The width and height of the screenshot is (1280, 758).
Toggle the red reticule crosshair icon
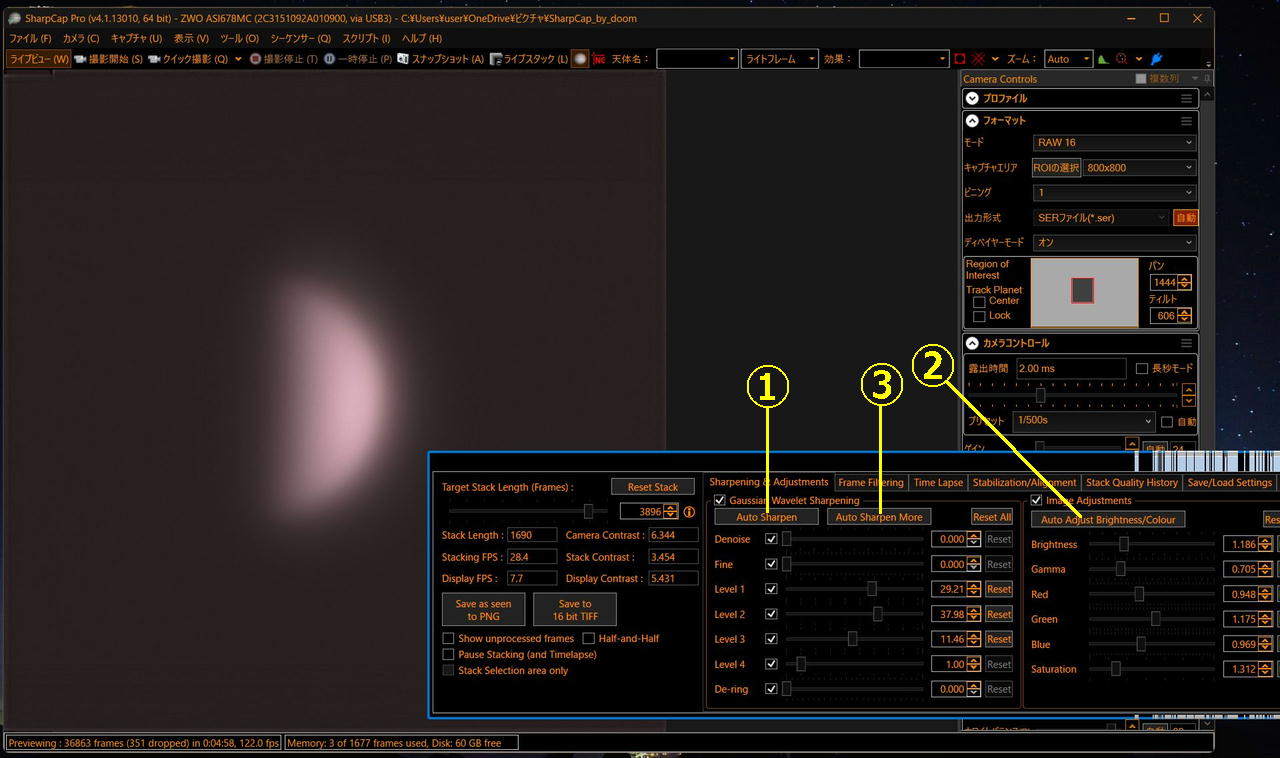click(979, 59)
